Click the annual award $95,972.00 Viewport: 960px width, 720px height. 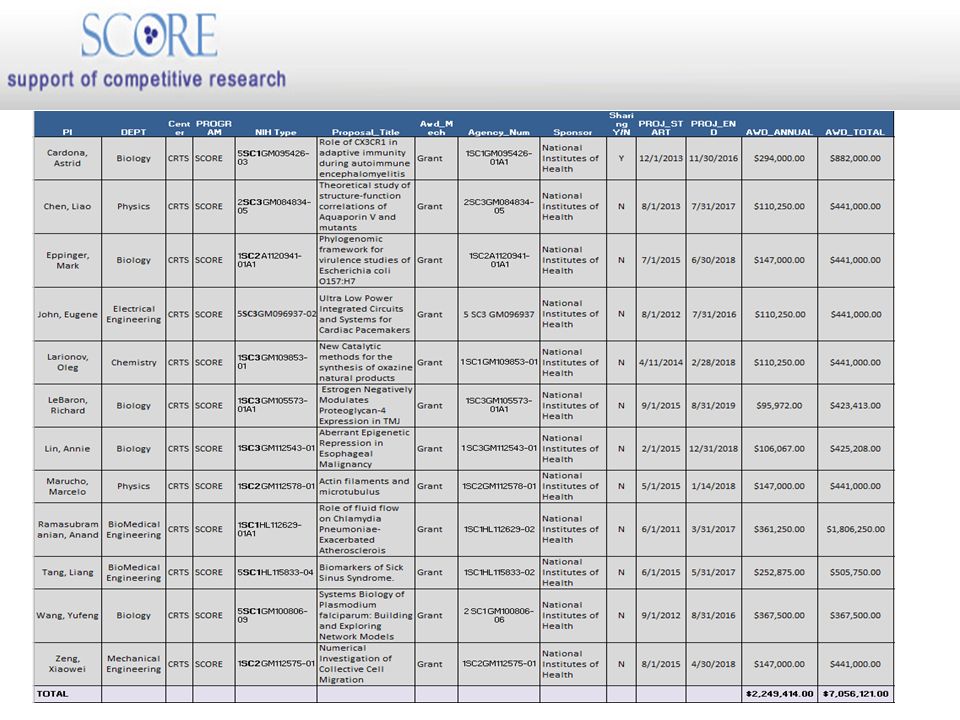(779, 405)
